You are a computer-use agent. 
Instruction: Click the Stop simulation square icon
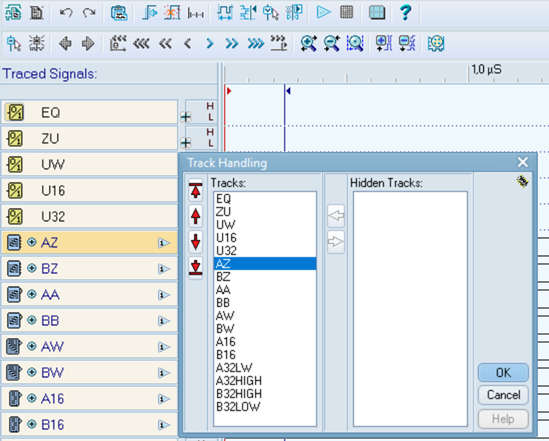(347, 12)
